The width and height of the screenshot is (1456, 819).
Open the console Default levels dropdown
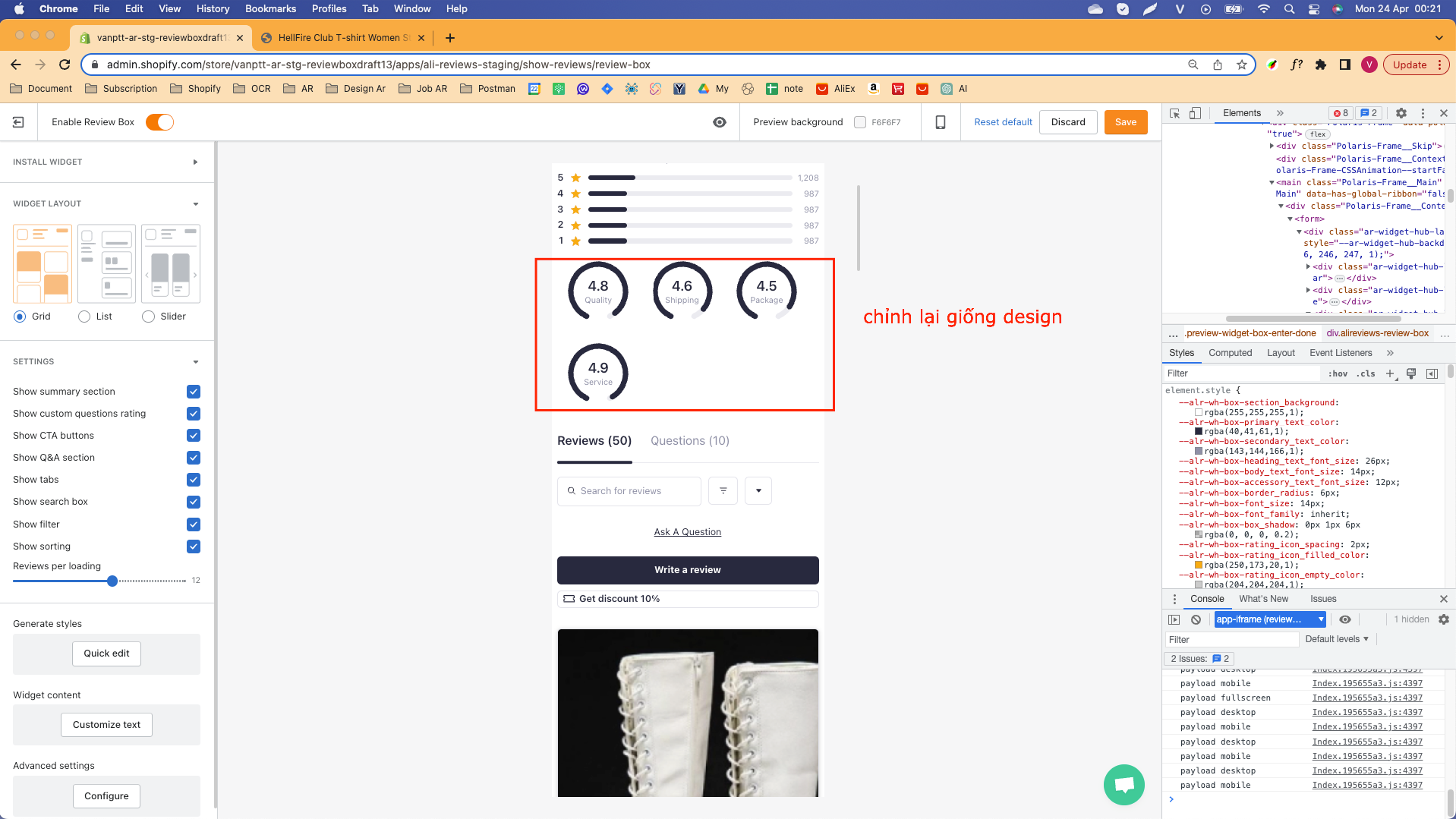coord(1336,639)
